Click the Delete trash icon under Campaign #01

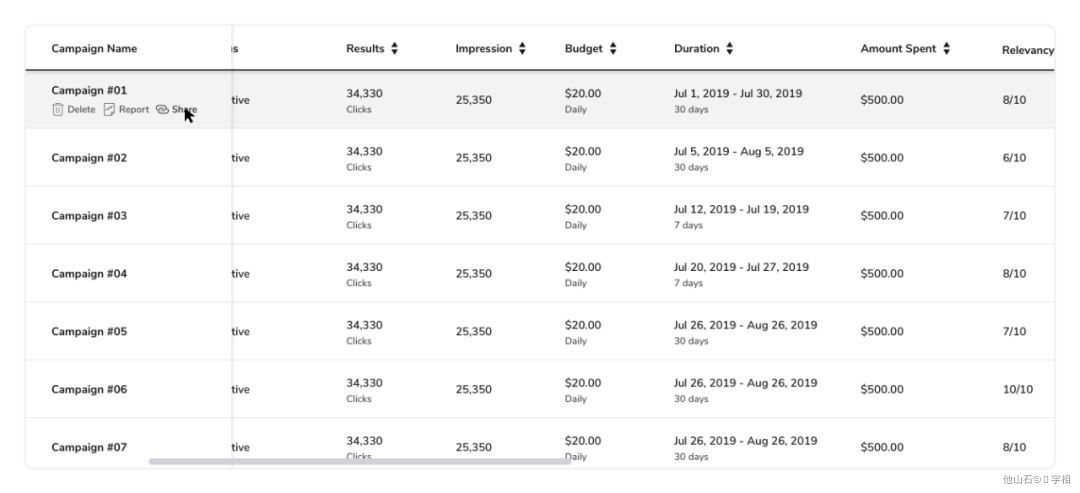pos(58,109)
